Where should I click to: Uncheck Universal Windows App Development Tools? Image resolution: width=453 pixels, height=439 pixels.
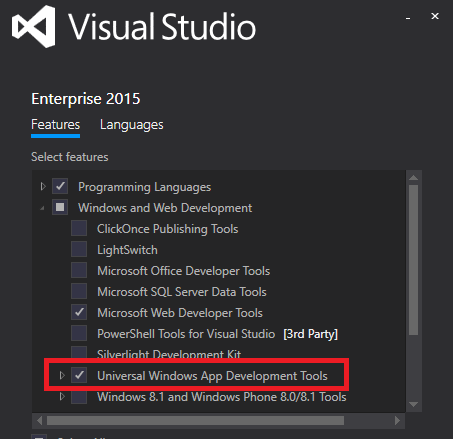click(x=79, y=375)
